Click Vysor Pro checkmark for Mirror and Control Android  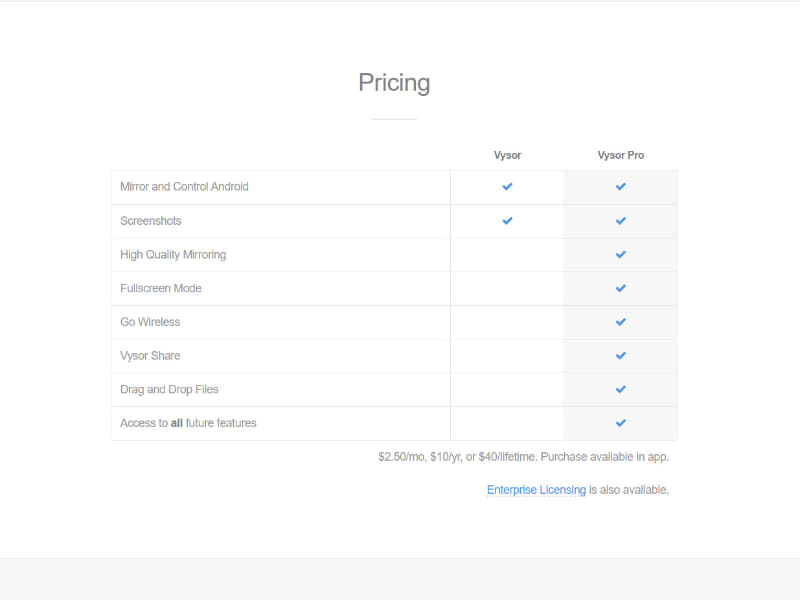(620, 187)
